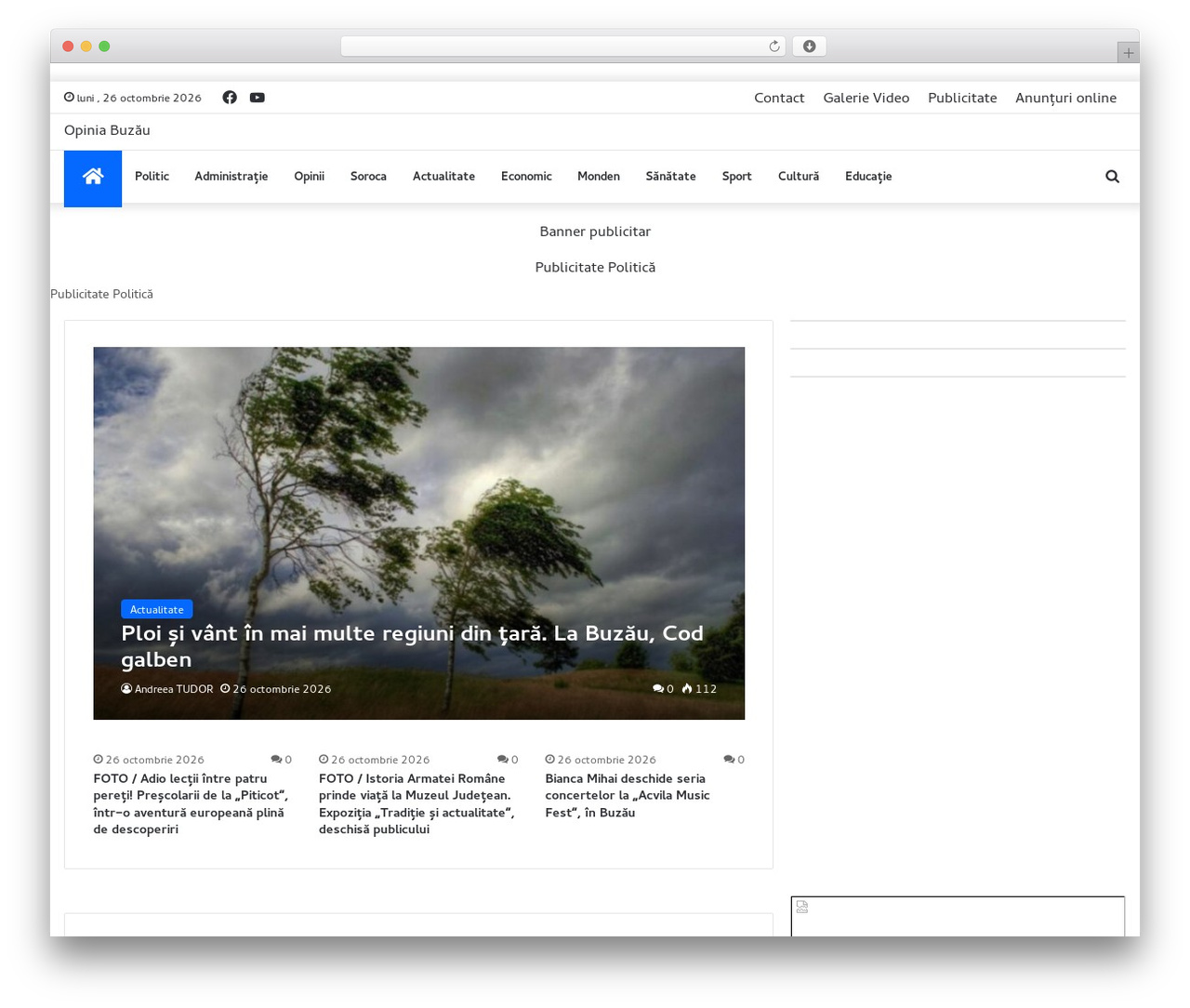
Task: Open the Actualitate menu item
Action: [443, 177]
